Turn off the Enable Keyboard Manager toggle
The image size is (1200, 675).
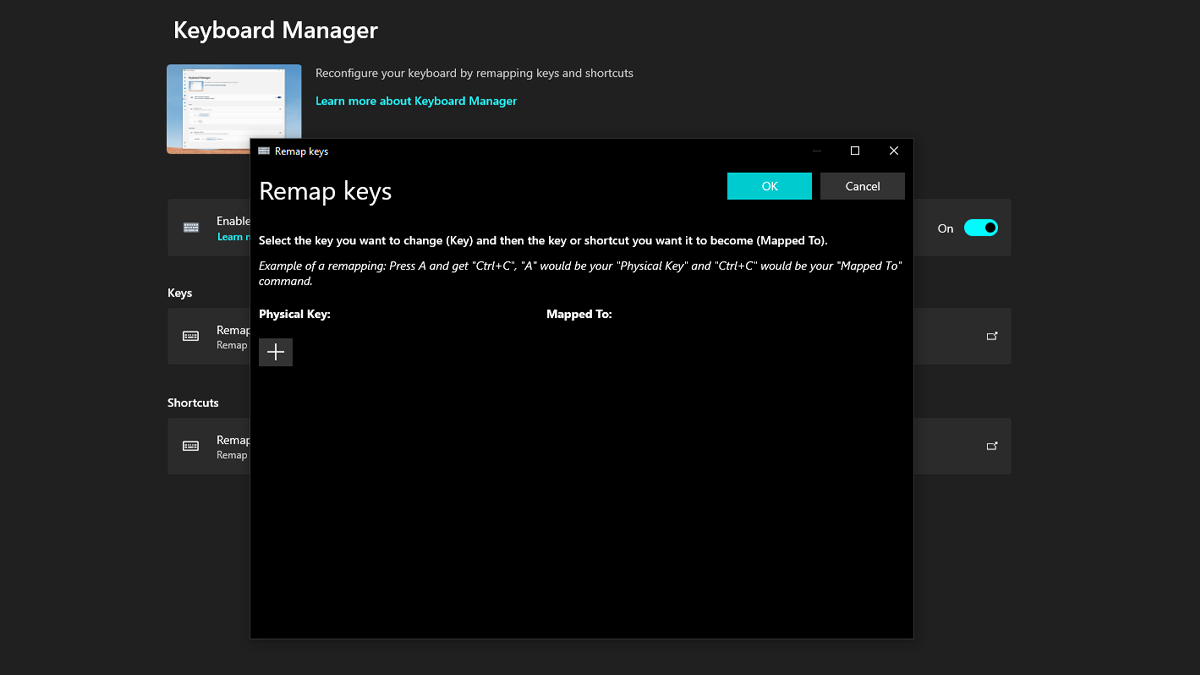(x=981, y=228)
